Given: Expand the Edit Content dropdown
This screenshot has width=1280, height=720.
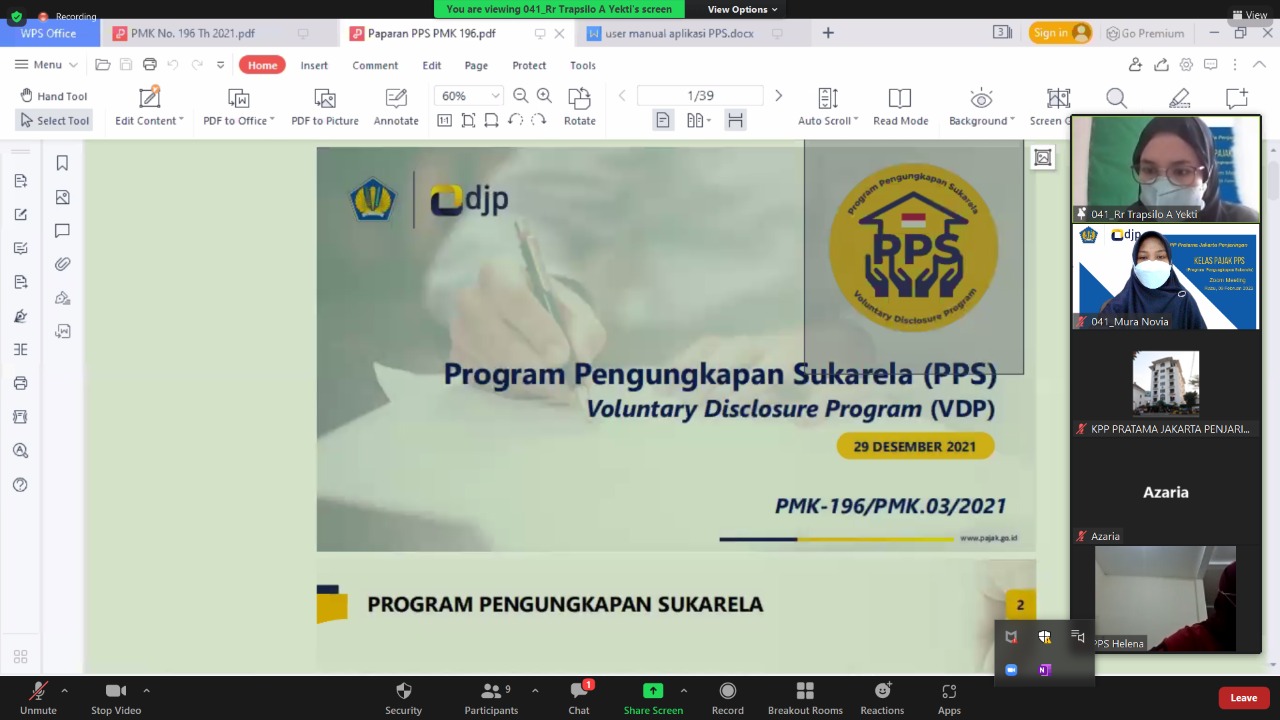Looking at the screenshot, I should [x=149, y=121].
